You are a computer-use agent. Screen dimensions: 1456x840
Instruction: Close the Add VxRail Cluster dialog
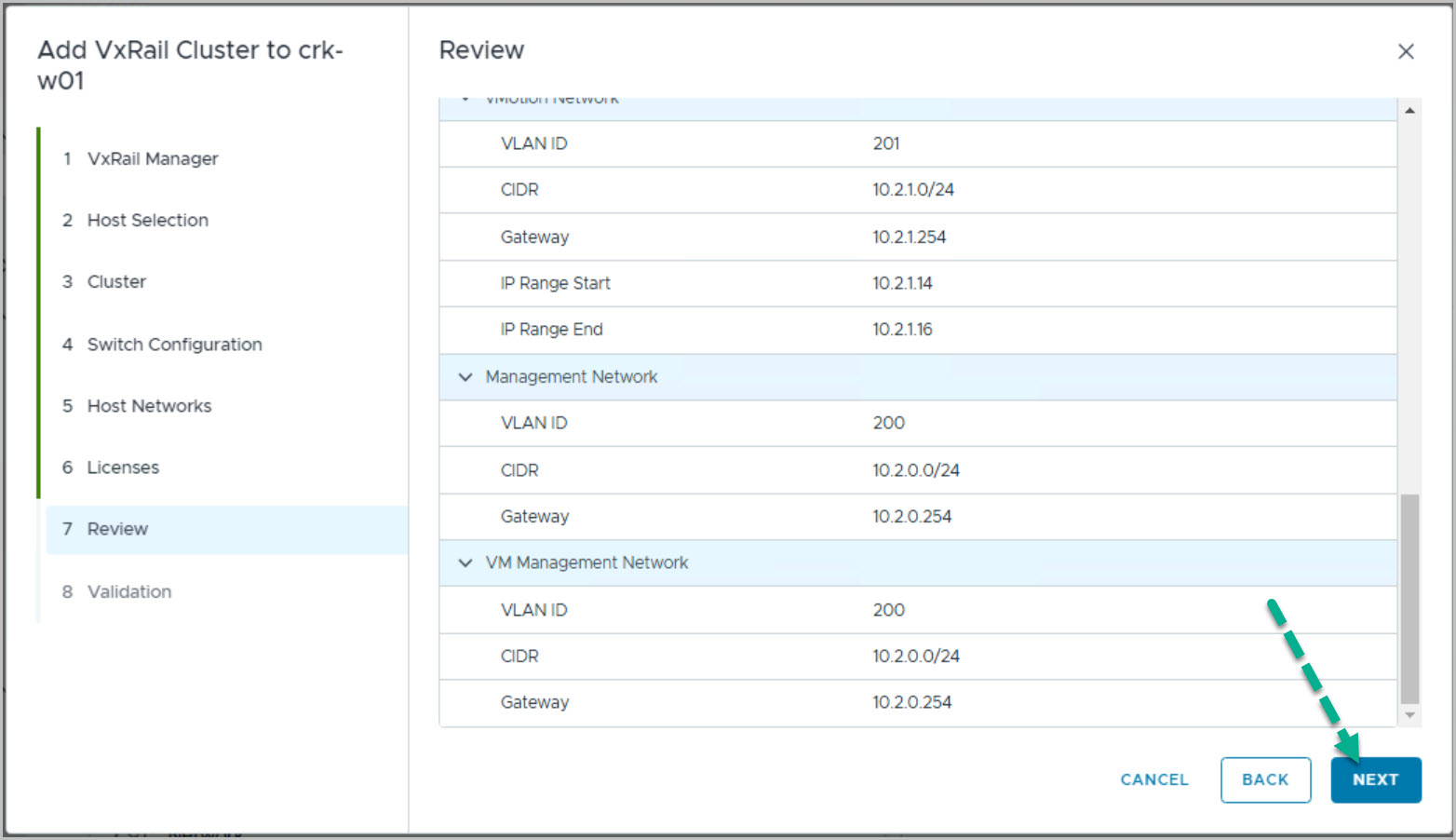[1406, 52]
